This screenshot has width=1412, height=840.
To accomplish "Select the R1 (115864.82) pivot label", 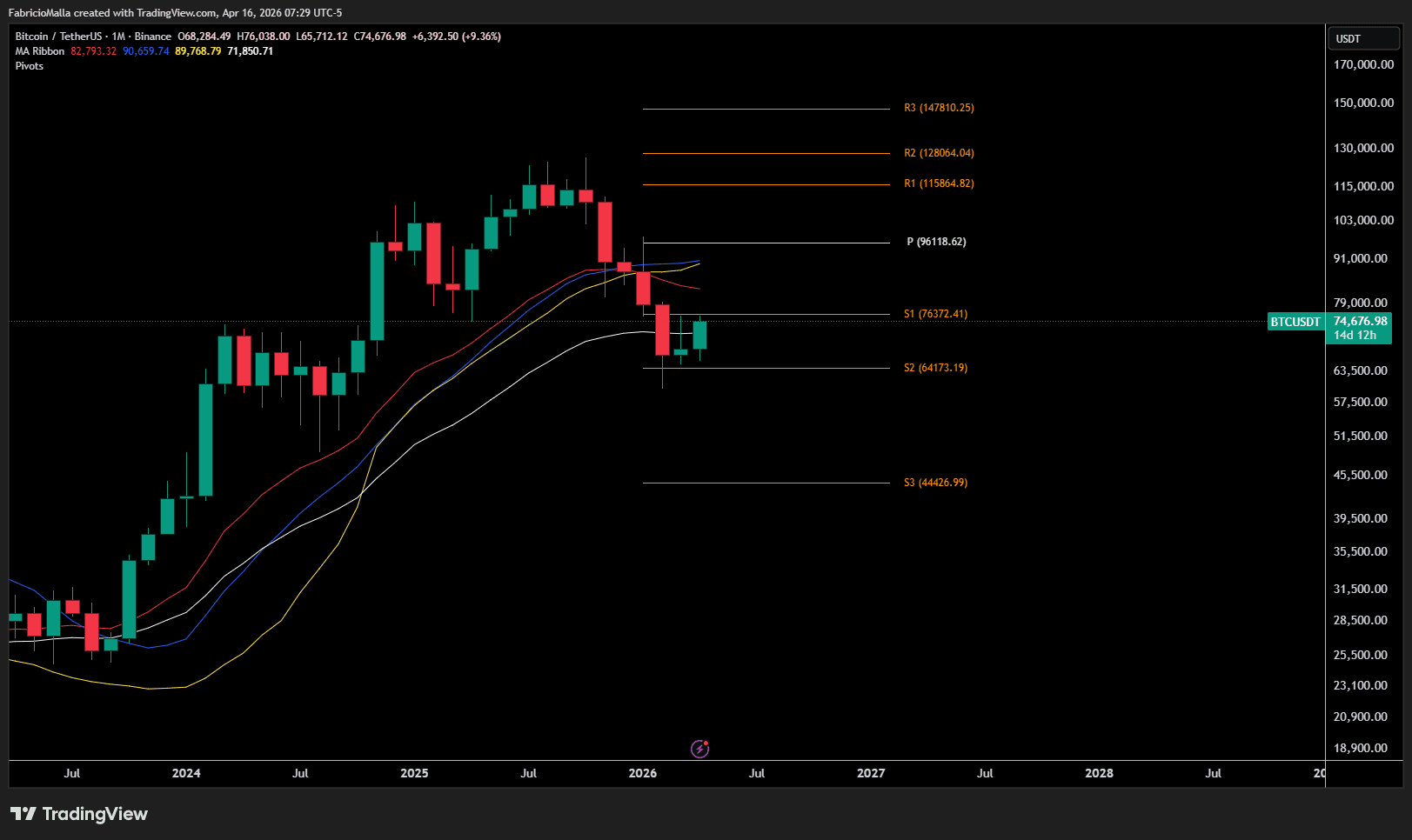I will 939,183.
